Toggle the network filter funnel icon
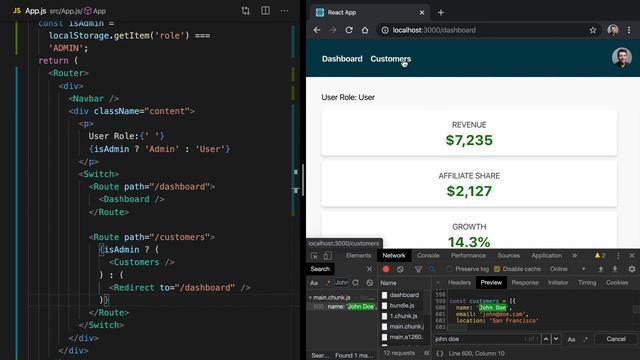This screenshot has width=640, height=360. pyautogui.click(x=418, y=269)
